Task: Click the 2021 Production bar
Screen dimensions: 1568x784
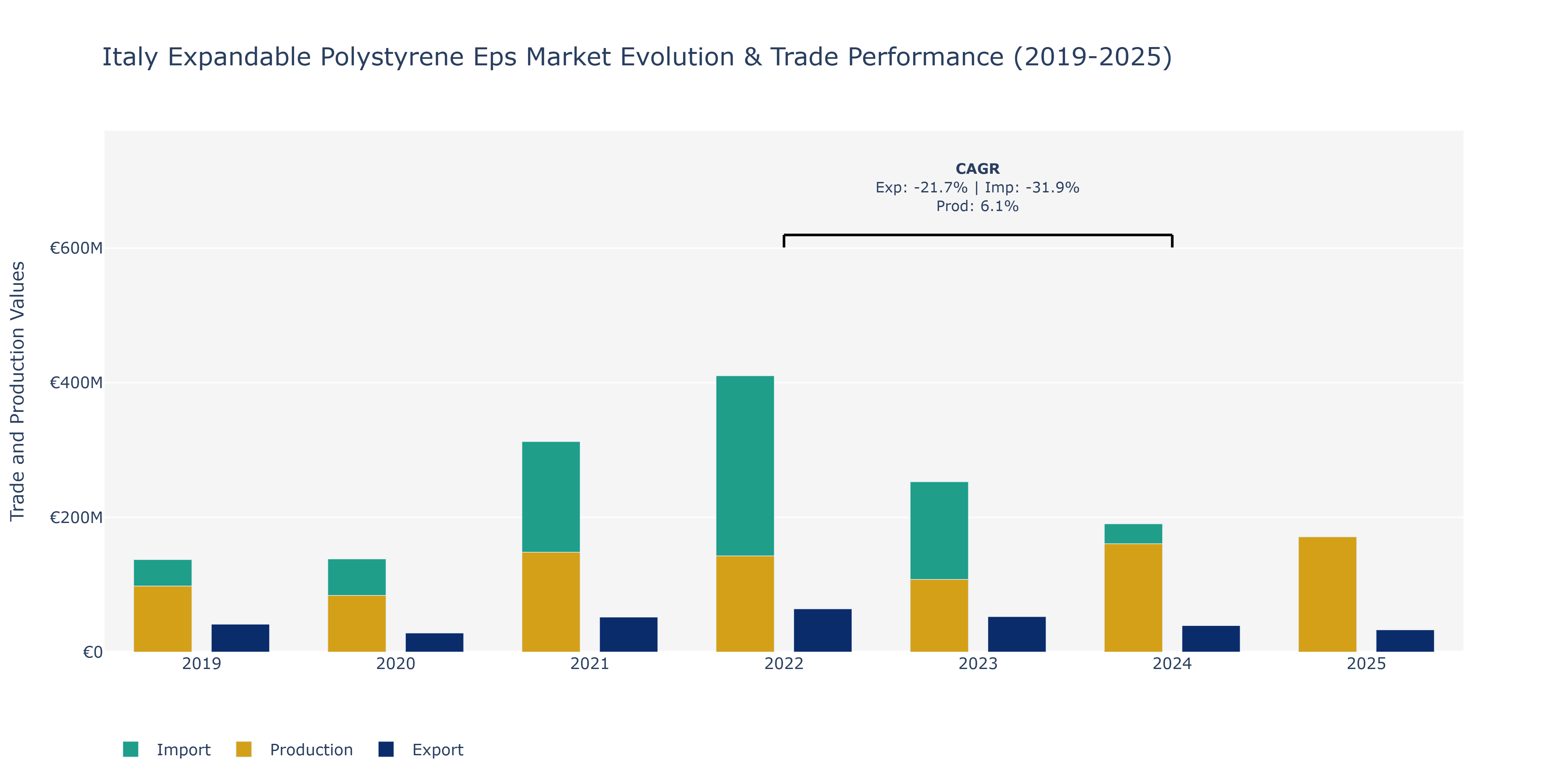Action: point(551,602)
